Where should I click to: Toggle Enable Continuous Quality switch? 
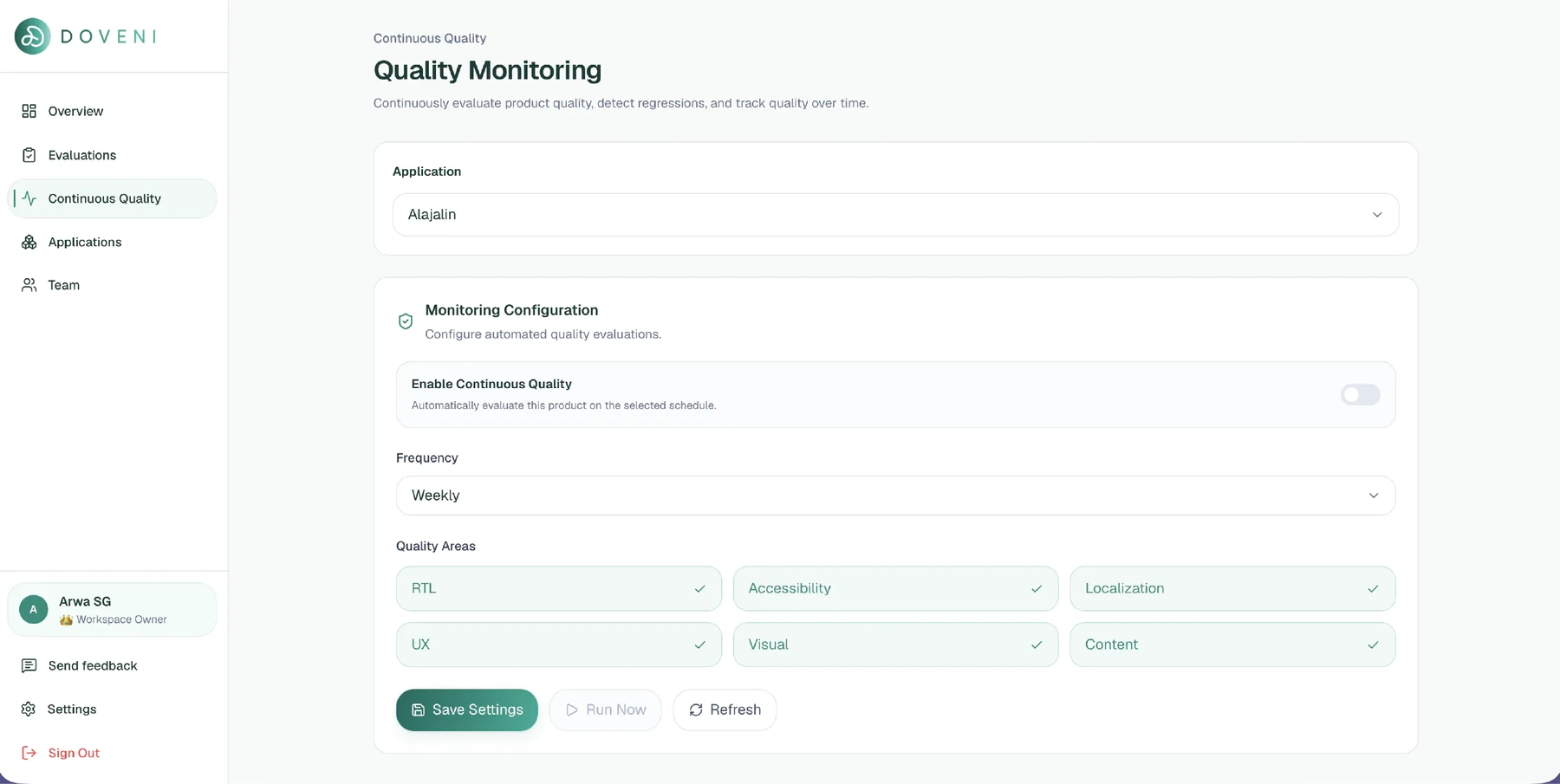tap(1360, 395)
